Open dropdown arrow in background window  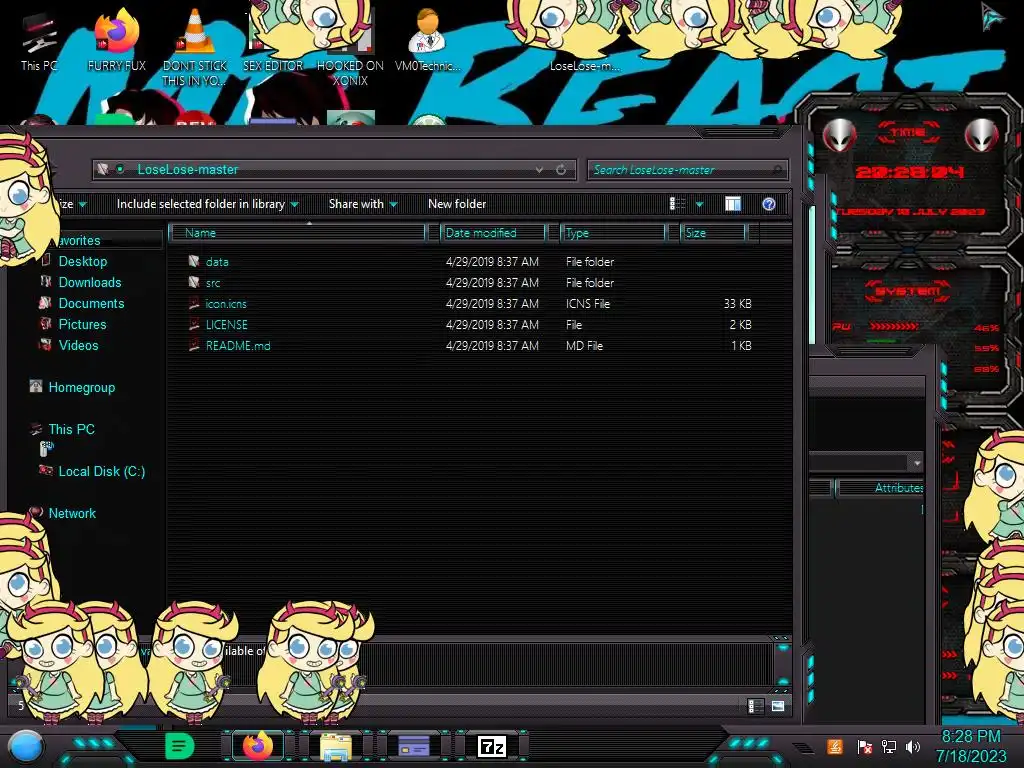point(917,463)
